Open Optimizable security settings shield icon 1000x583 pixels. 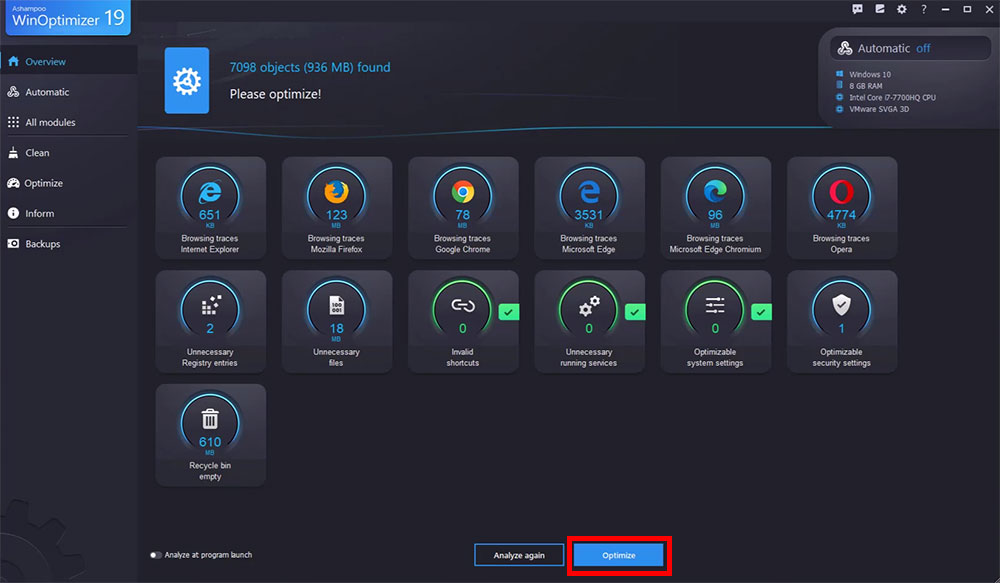point(841,306)
